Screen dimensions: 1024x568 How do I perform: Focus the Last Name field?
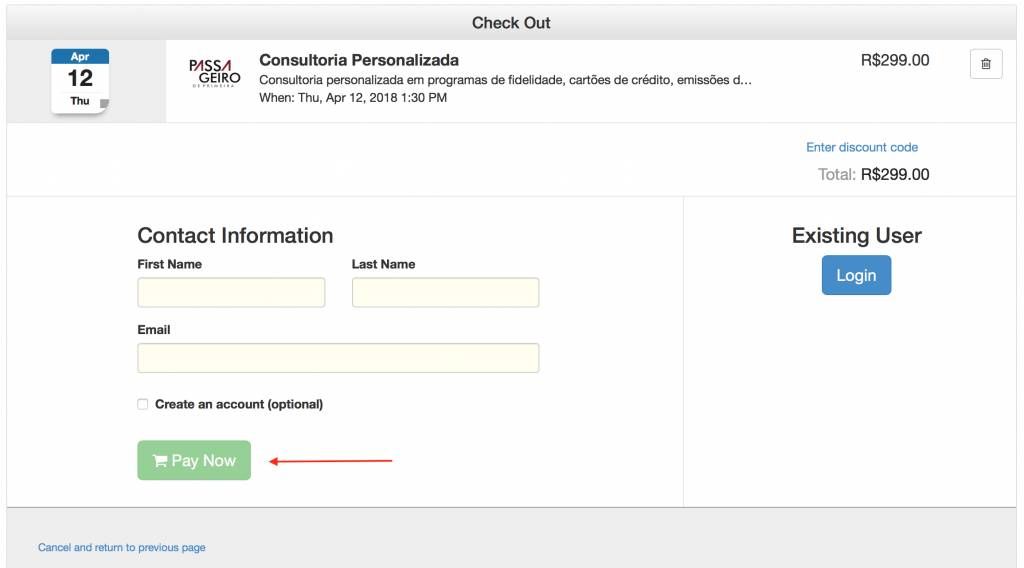click(x=445, y=292)
